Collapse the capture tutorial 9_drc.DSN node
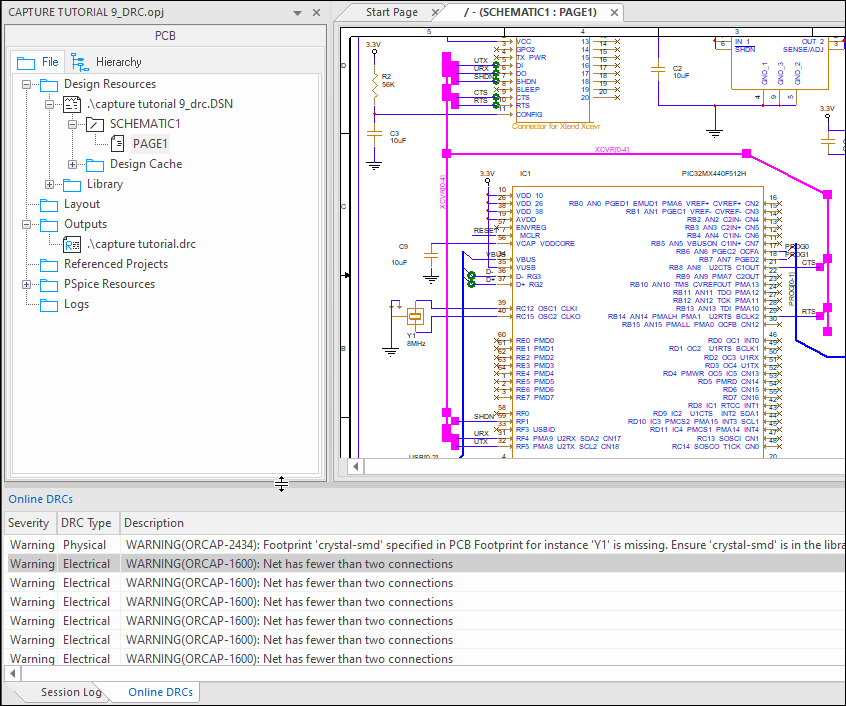Viewport: 846px width, 706px height. point(49,104)
